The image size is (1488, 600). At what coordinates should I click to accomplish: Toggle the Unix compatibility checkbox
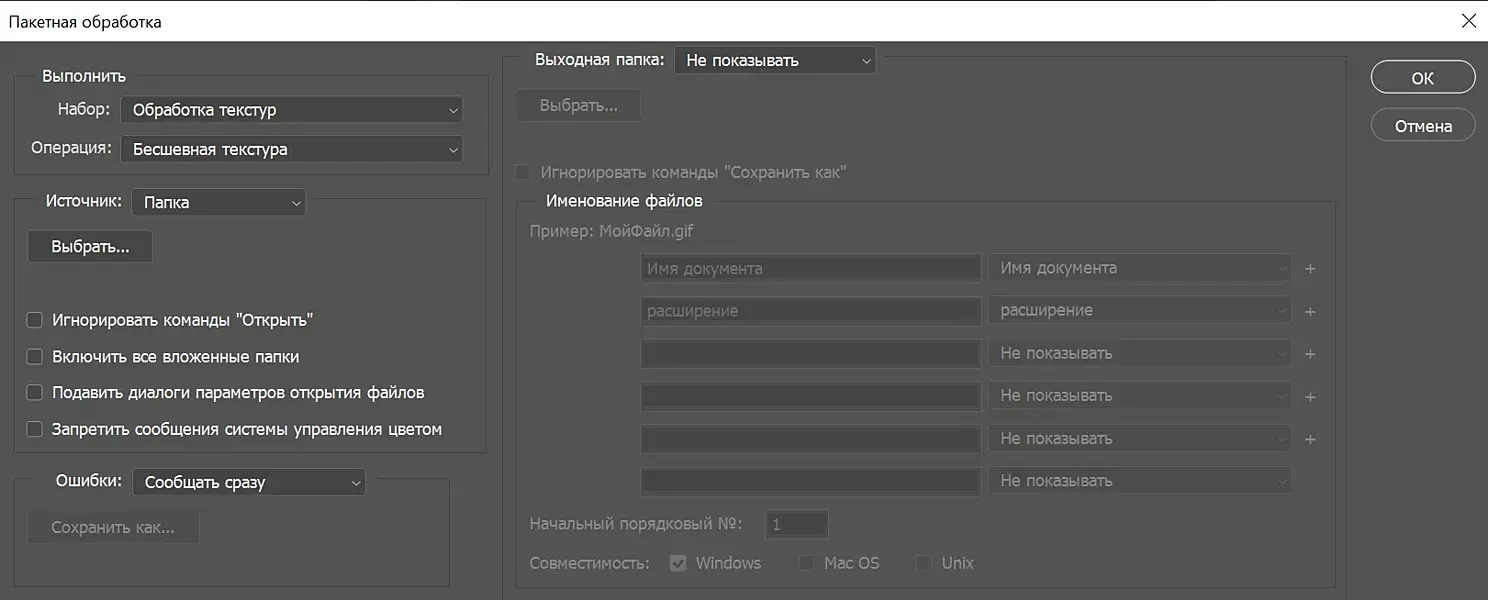tap(924, 564)
